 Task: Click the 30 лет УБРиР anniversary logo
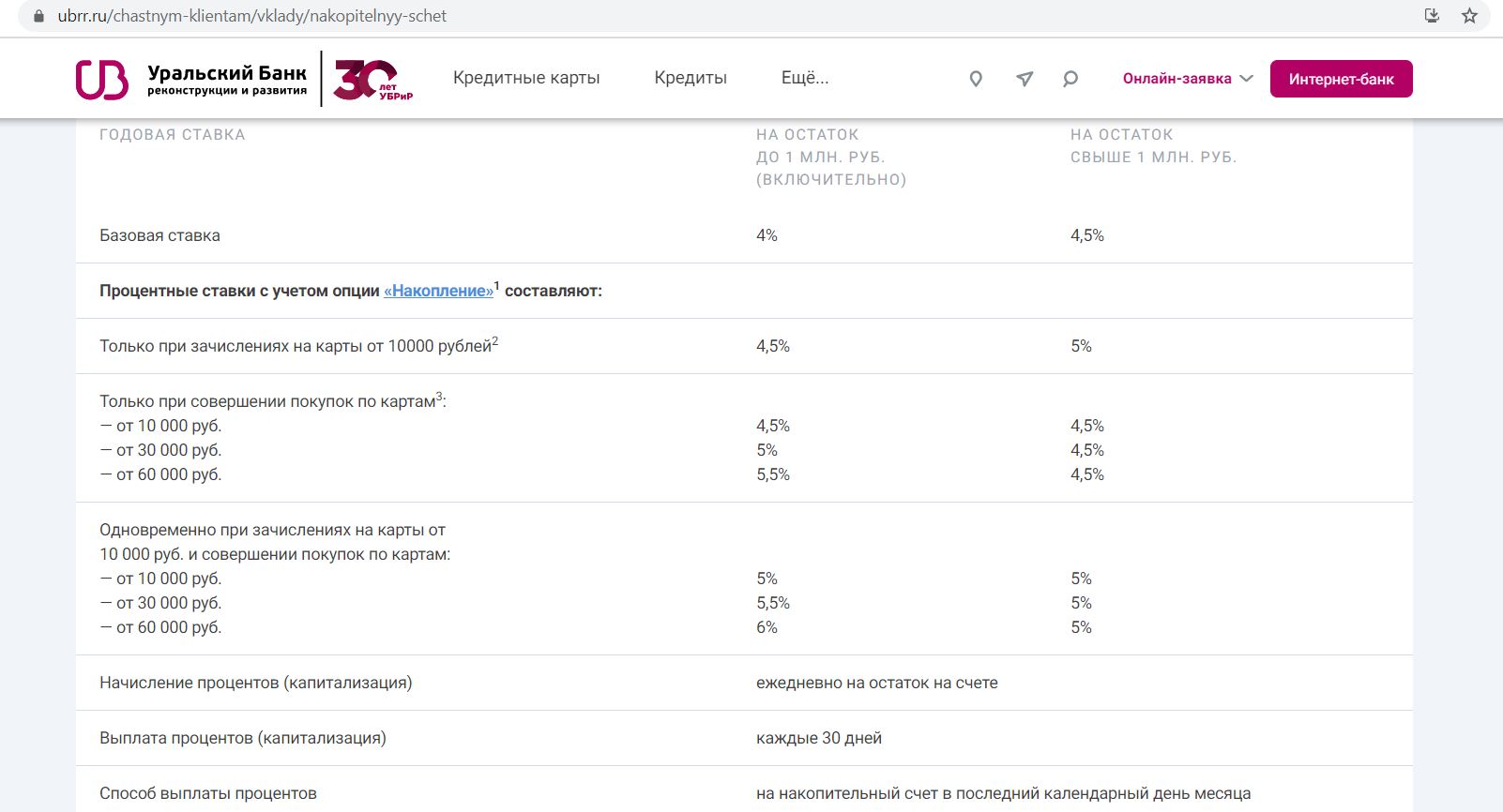[372, 80]
